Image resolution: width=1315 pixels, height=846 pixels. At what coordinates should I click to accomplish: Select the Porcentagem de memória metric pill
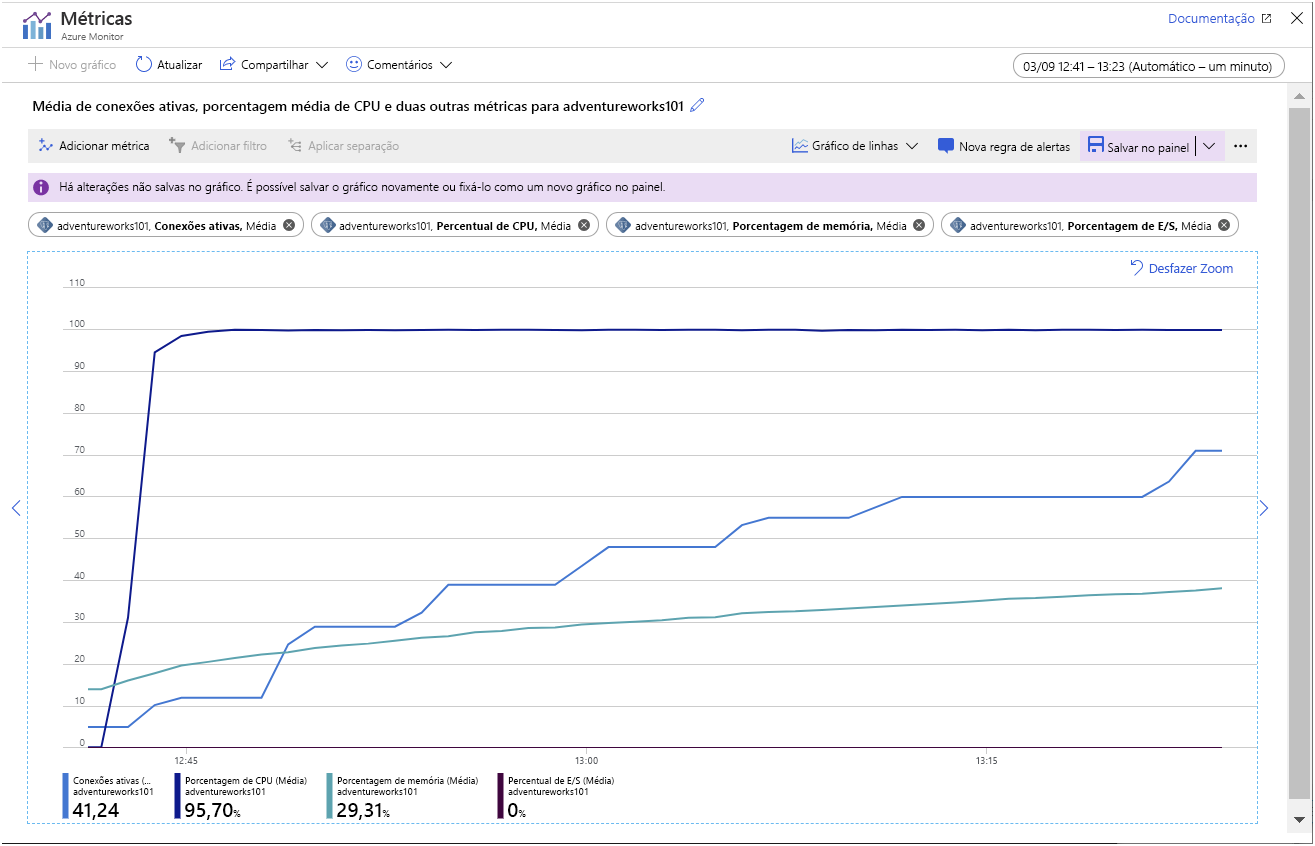[x=770, y=225]
